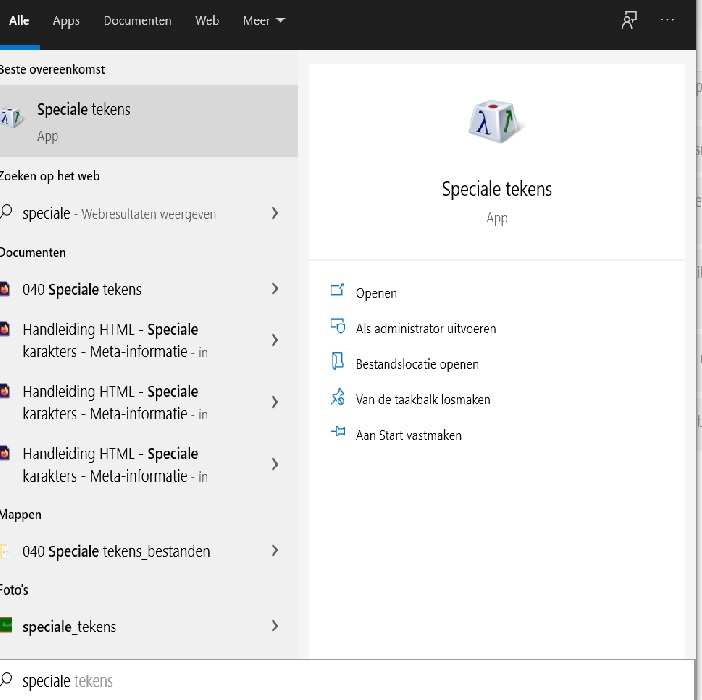Choose Van de taakbalk losmaken

(x=423, y=399)
